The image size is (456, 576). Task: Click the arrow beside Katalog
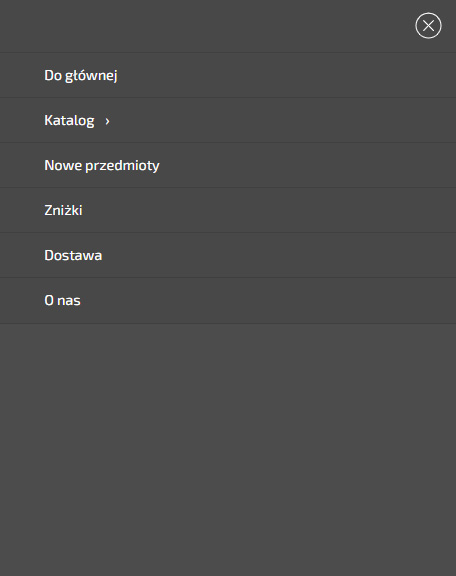point(107,121)
